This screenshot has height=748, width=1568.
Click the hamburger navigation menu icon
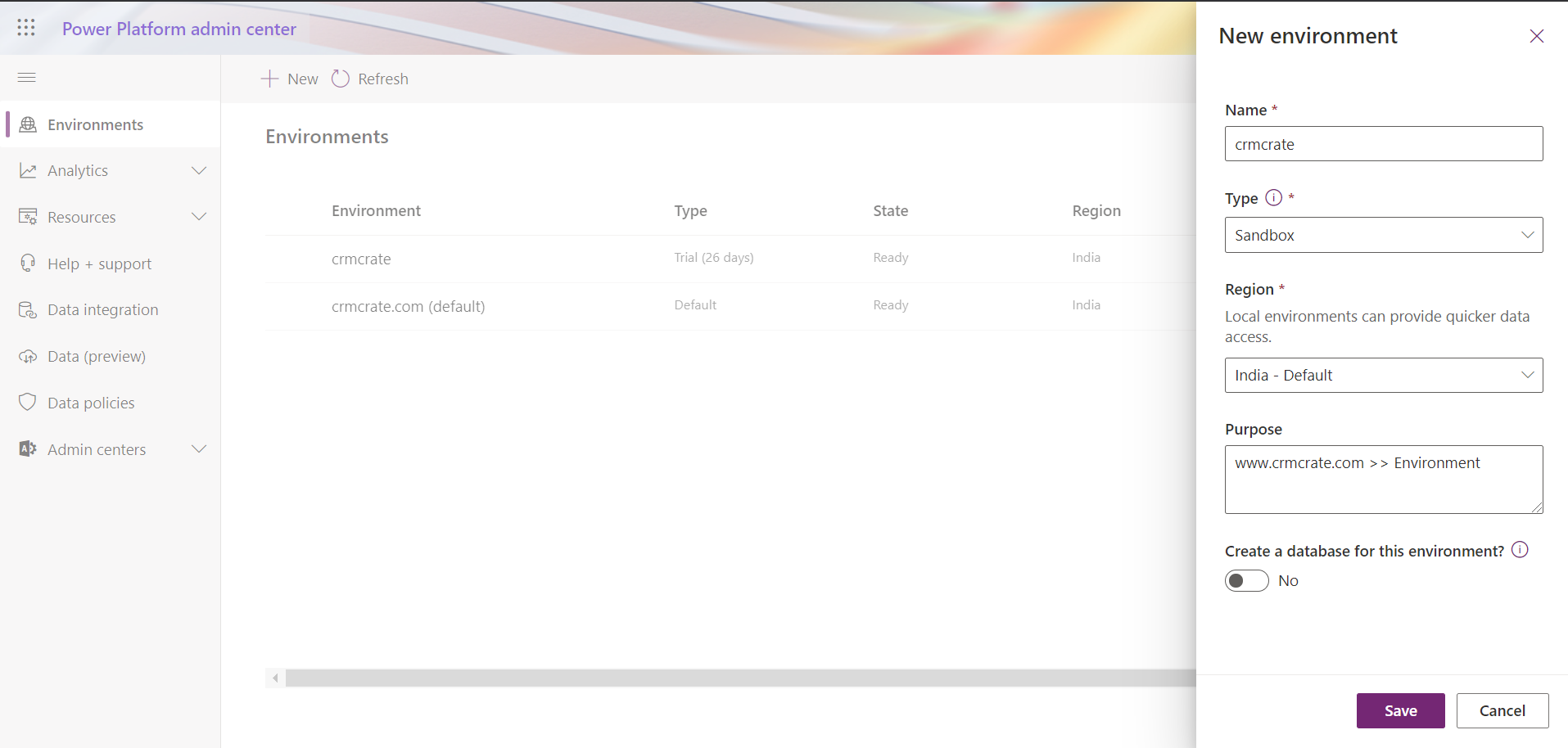tap(25, 77)
